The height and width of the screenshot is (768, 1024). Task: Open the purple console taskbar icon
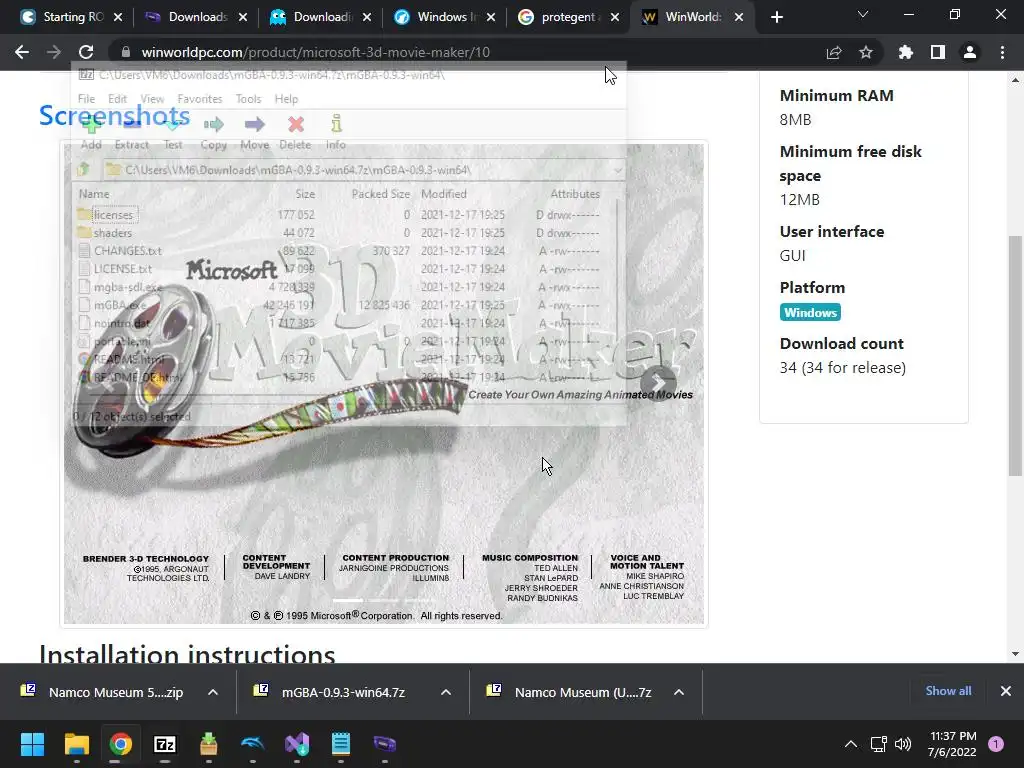[385, 744]
